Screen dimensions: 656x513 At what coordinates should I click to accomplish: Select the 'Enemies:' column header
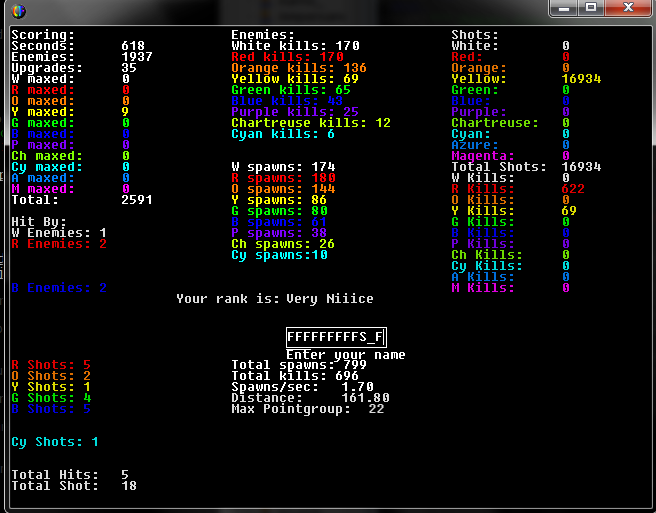[260, 35]
